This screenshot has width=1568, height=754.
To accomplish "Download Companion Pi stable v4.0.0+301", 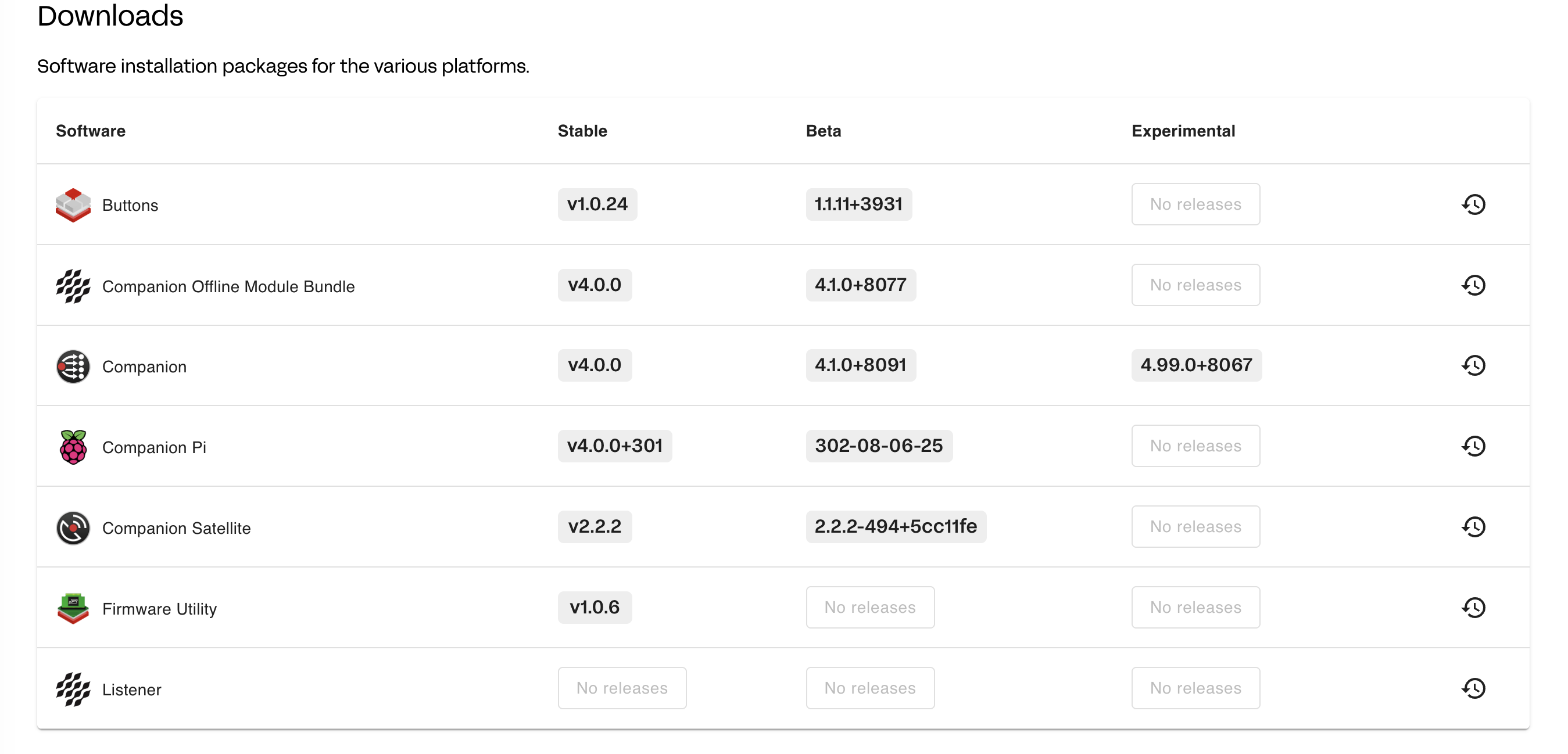I will [615, 446].
